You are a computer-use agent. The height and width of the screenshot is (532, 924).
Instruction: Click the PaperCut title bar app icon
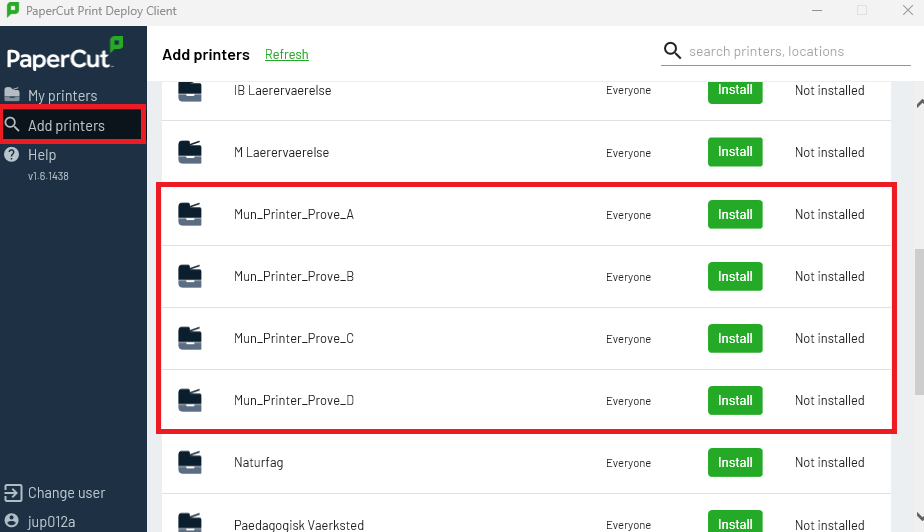click(12, 10)
